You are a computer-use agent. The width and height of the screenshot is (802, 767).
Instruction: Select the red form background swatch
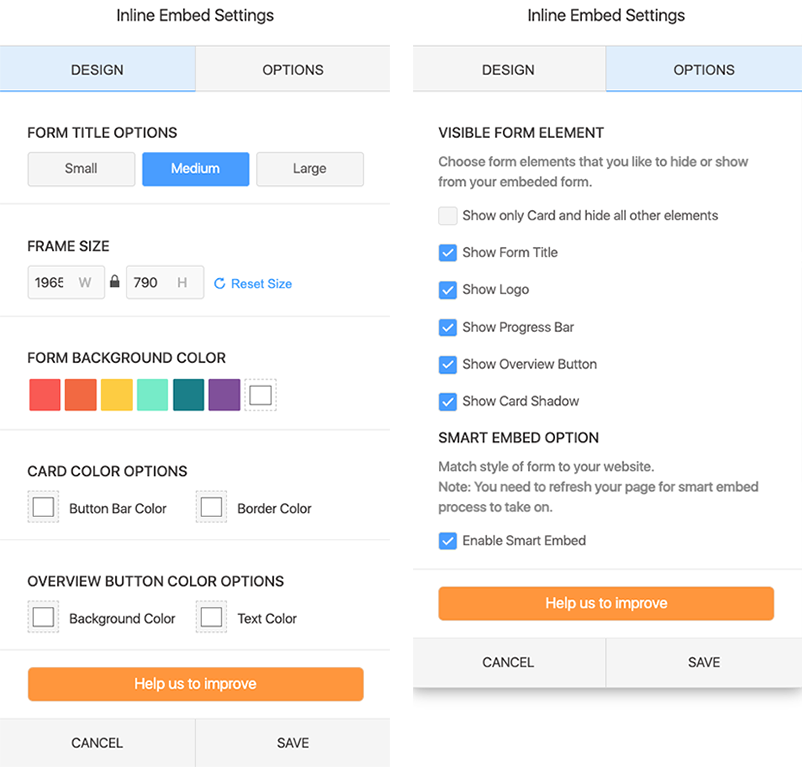(x=45, y=395)
